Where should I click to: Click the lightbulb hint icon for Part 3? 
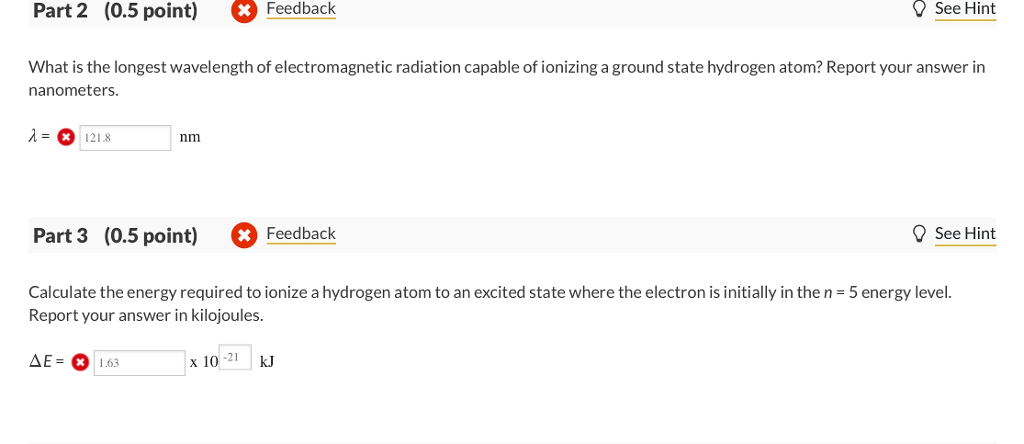coord(919,234)
